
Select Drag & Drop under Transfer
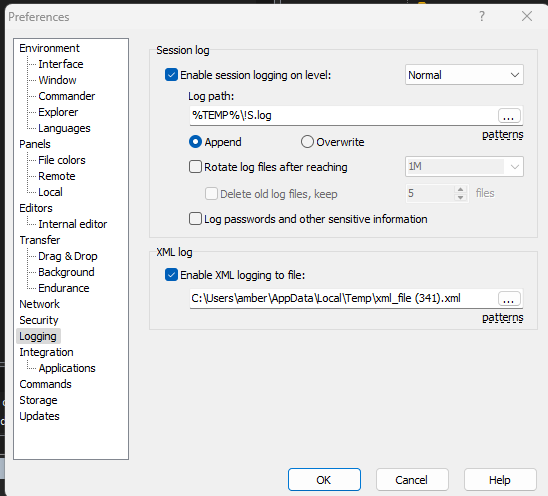(68, 256)
